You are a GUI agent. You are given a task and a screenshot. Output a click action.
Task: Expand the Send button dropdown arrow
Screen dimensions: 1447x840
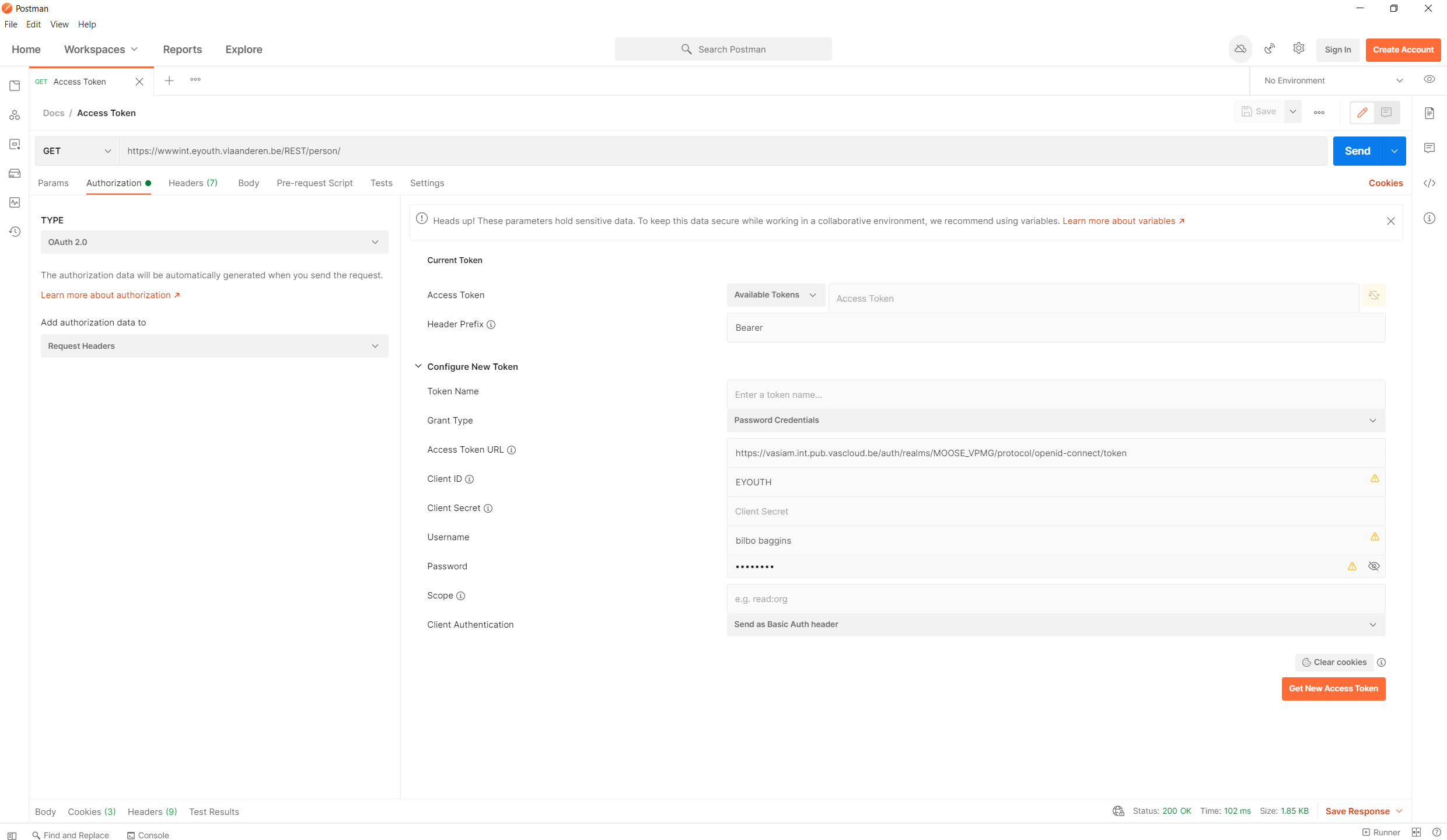pos(1394,151)
